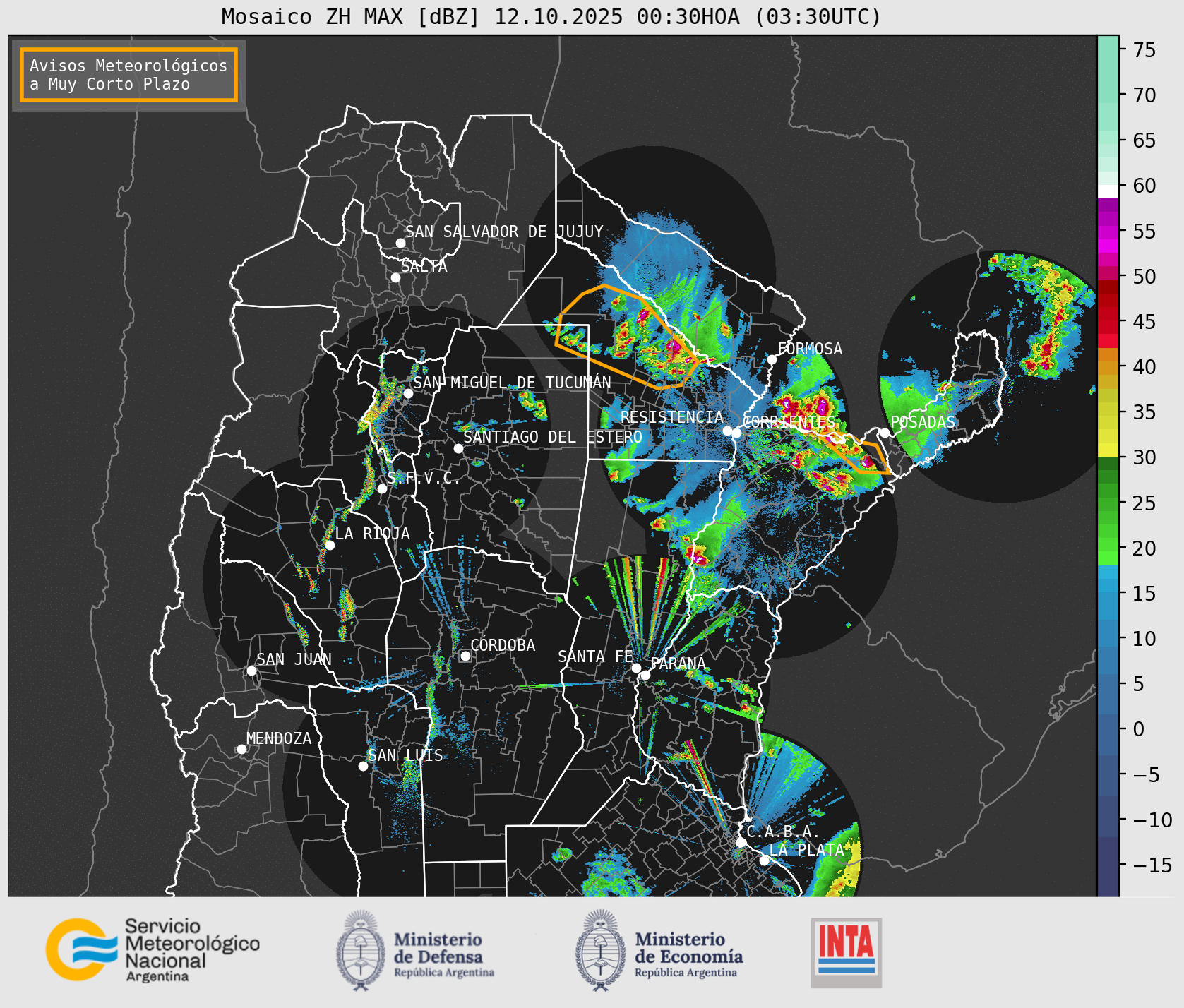Click the PARANÁ label text

point(678,663)
